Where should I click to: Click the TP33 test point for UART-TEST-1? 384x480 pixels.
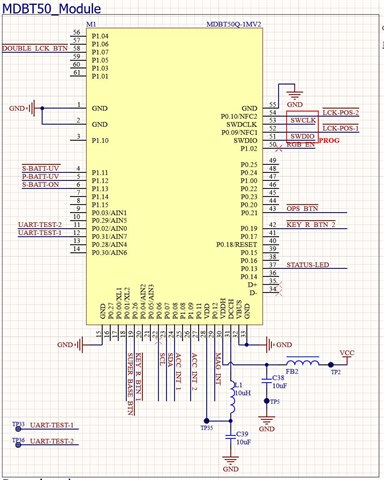18,428
